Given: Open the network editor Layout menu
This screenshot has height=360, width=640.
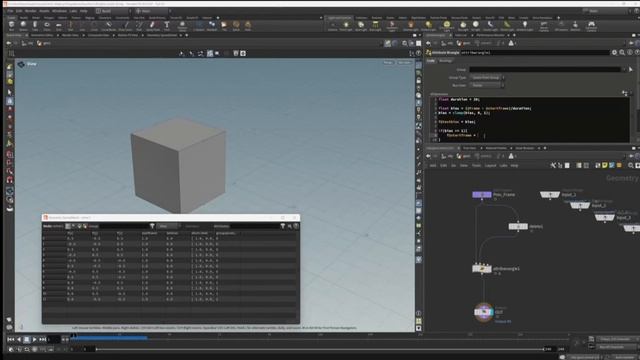Looking at the screenshot, I should pyautogui.click(x=490, y=166).
